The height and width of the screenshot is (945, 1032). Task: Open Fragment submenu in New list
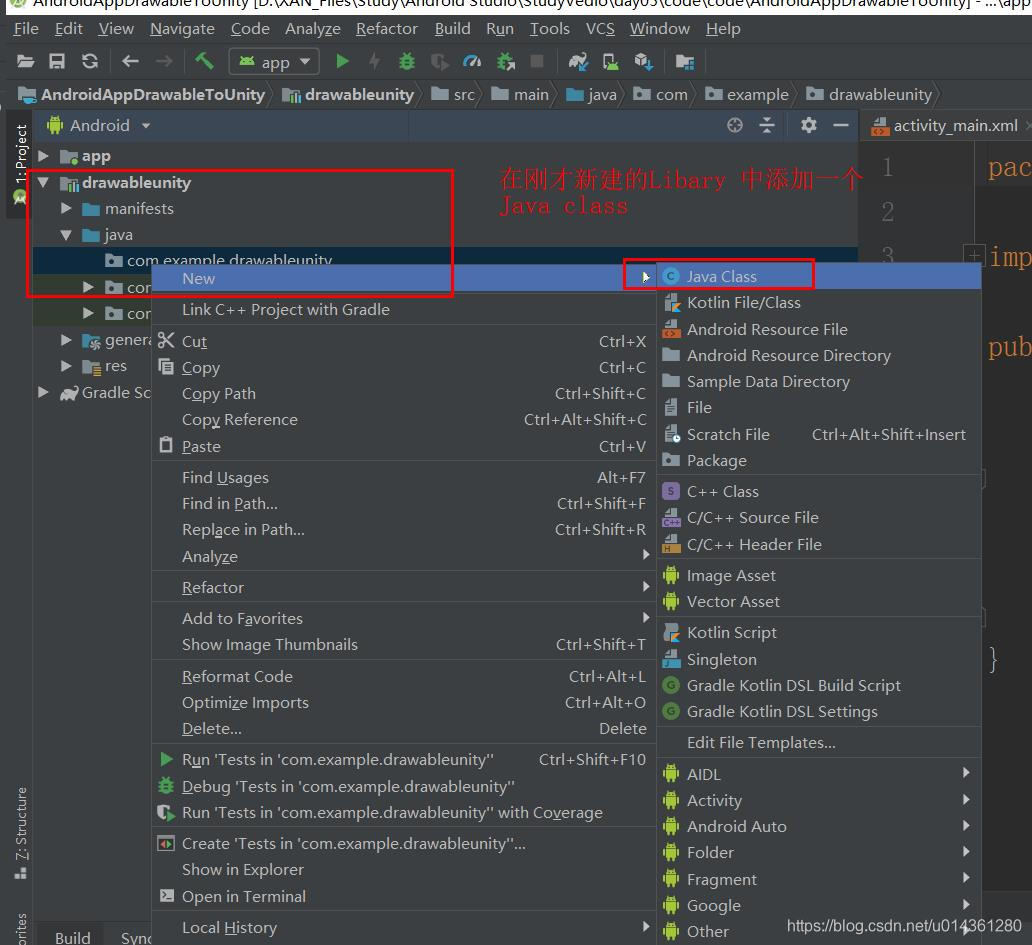pos(819,879)
